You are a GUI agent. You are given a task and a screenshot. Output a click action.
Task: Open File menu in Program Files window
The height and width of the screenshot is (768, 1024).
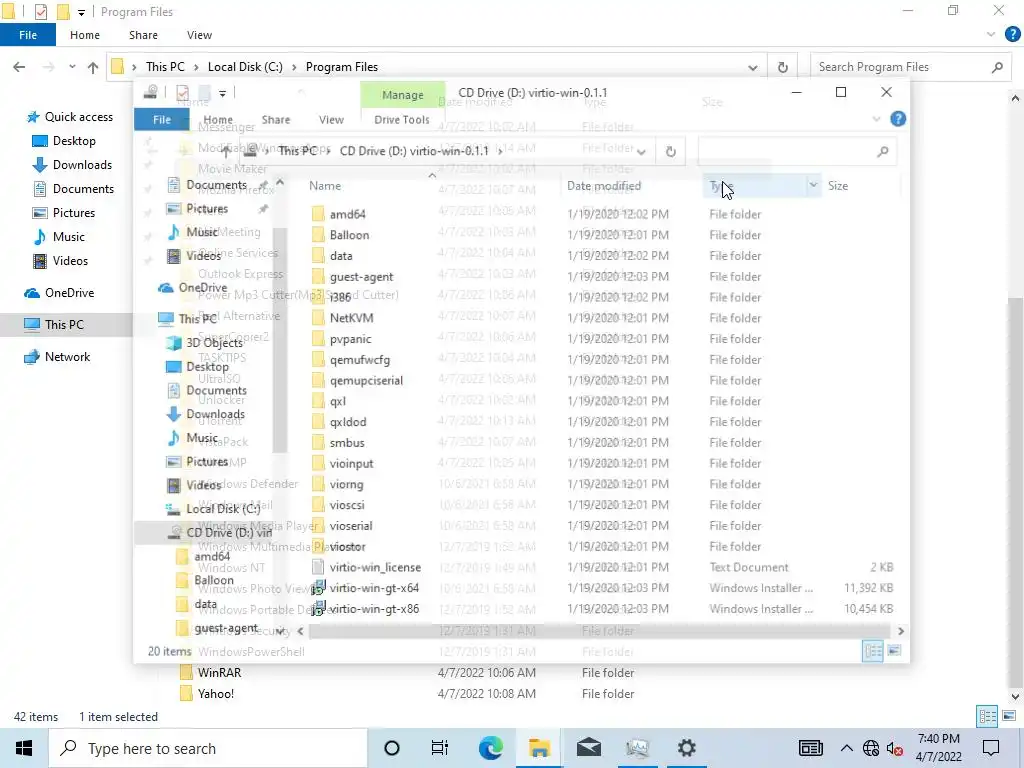27,35
